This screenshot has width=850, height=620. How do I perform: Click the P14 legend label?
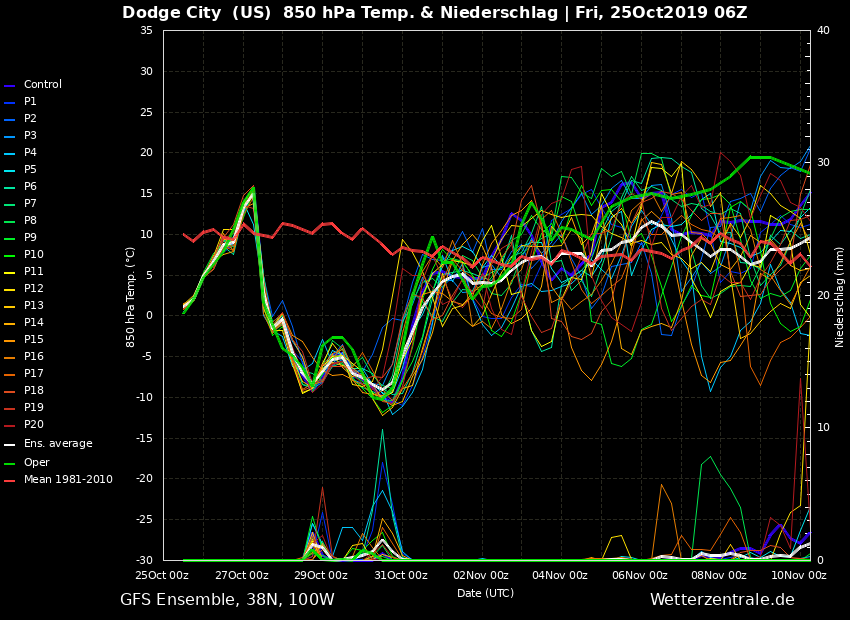(34, 322)
